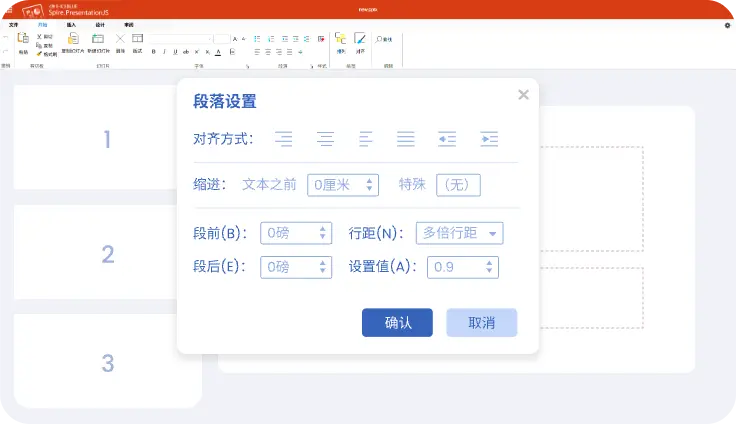Switch to the 设计 tab
Screen dimensions: 736x424
[x=100, y=25]
